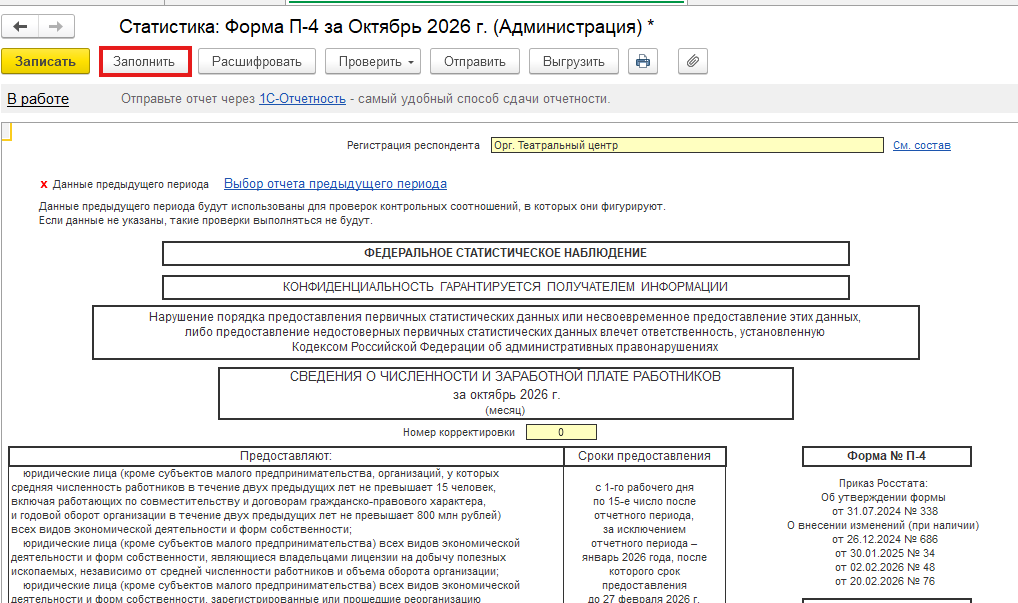Select the Сроки предоставления column header
Viewport: 1018px width, 603px height.
tap(645, 456)
